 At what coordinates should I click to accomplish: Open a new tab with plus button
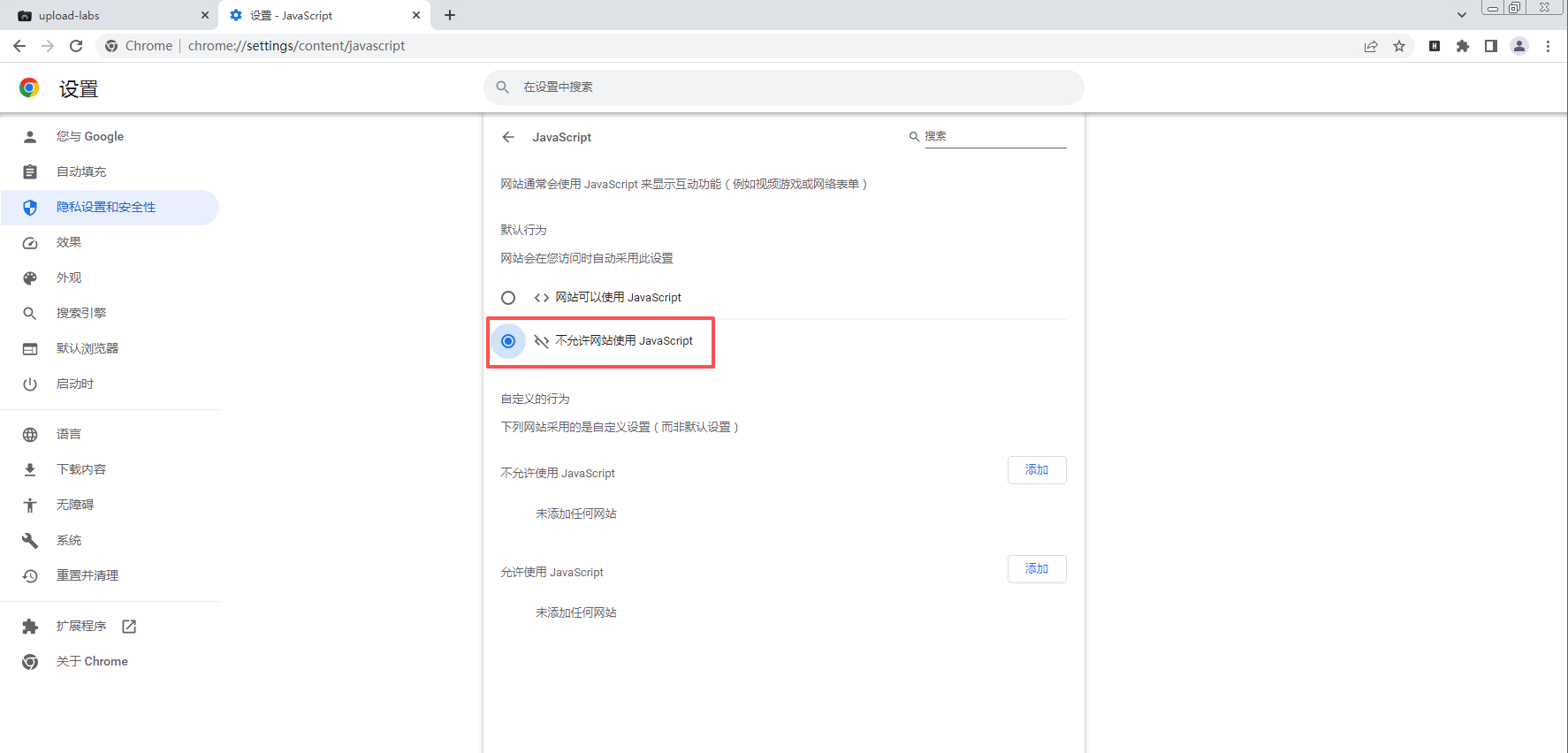click(450, 15)
